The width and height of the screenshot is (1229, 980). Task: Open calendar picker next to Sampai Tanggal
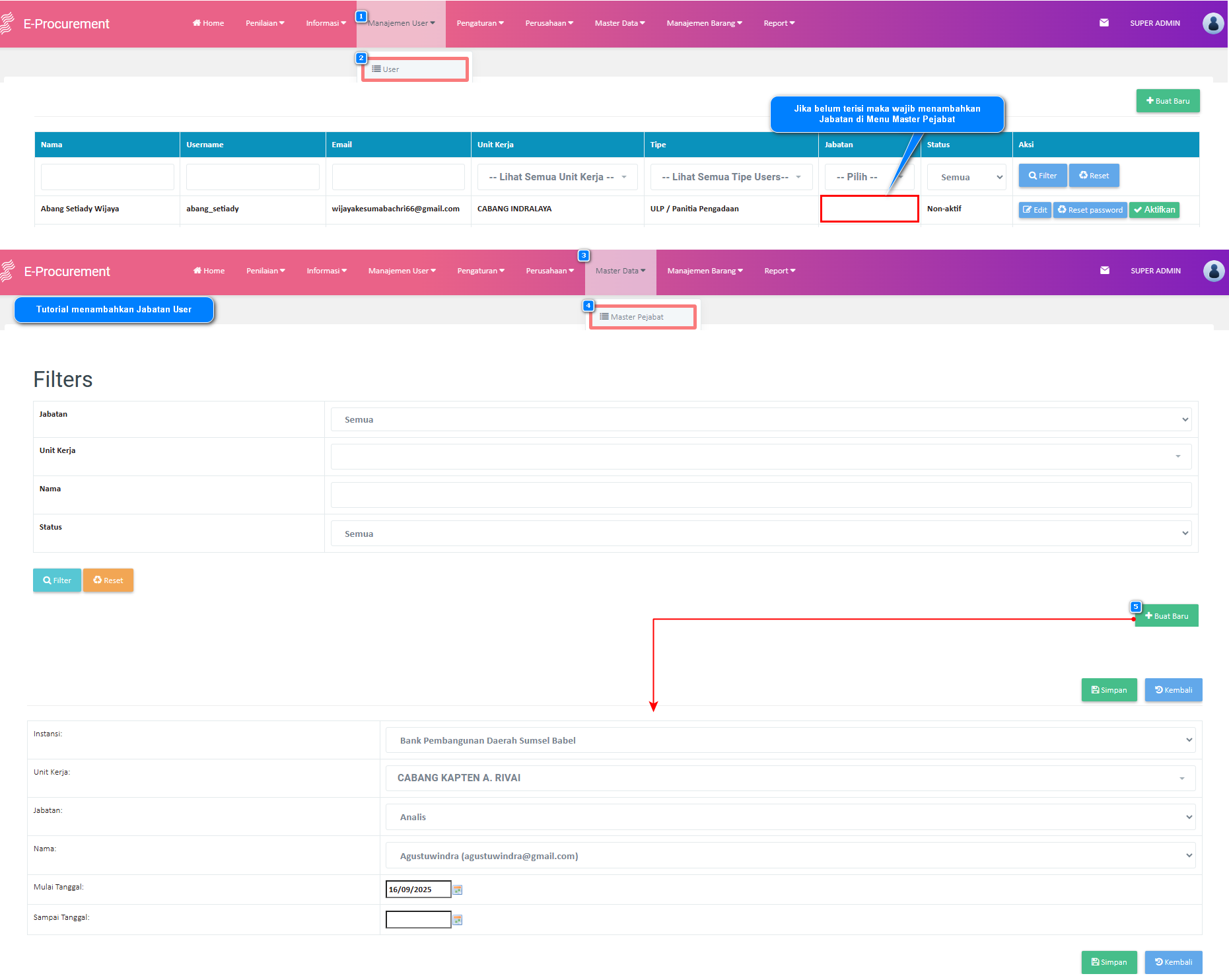click(458, 920)
